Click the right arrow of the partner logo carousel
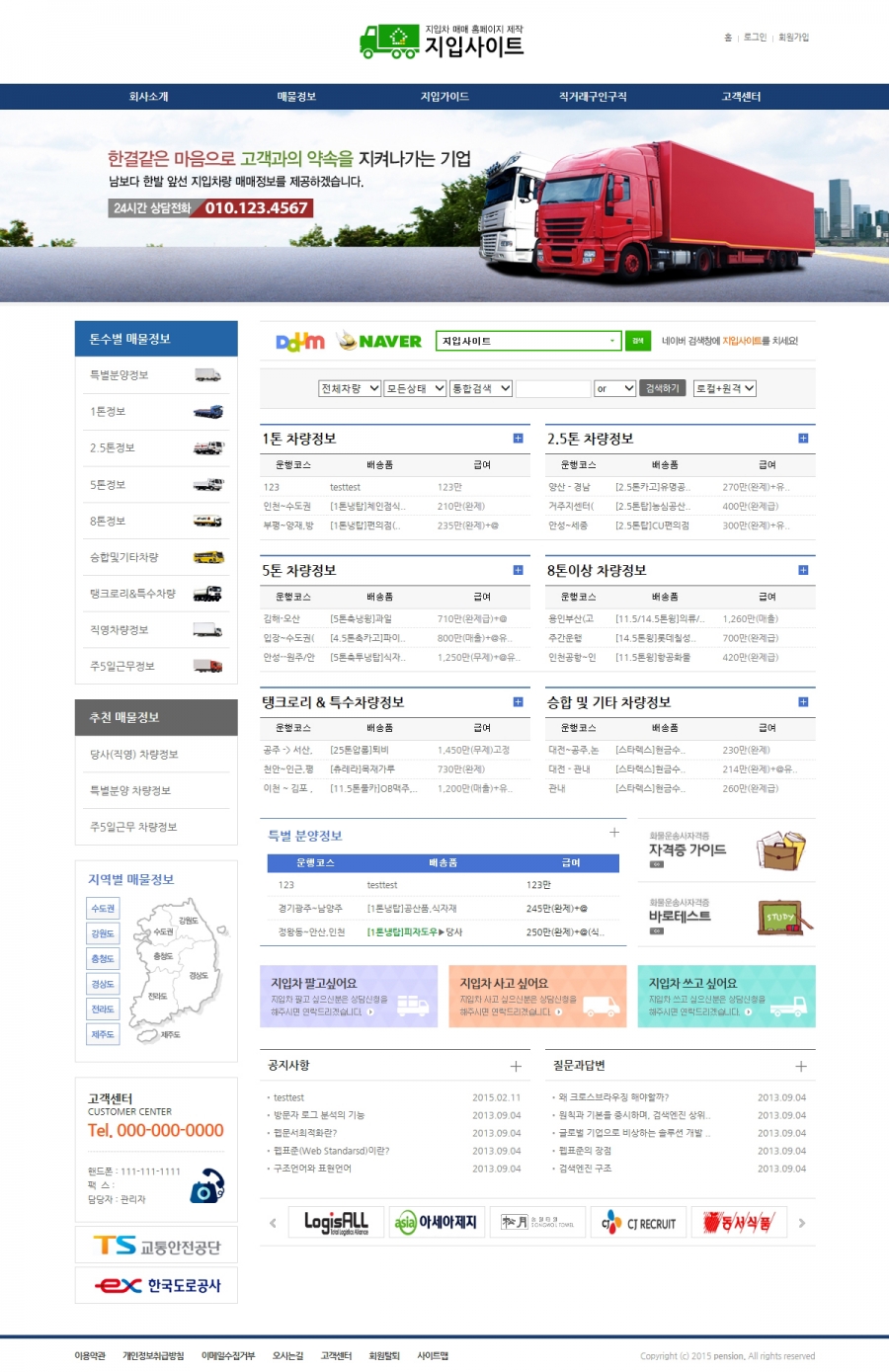The image size is (889, 1372). 802,1223
